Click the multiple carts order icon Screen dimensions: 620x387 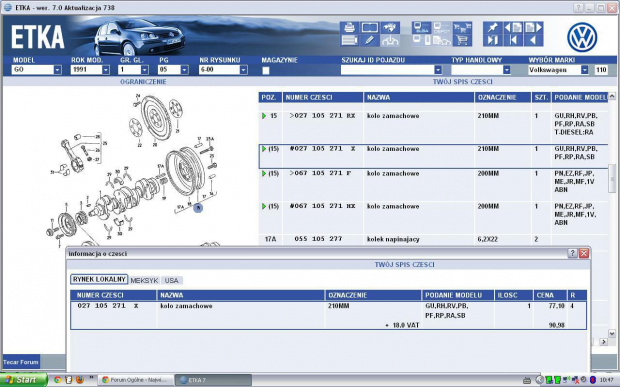click(462, 27)
